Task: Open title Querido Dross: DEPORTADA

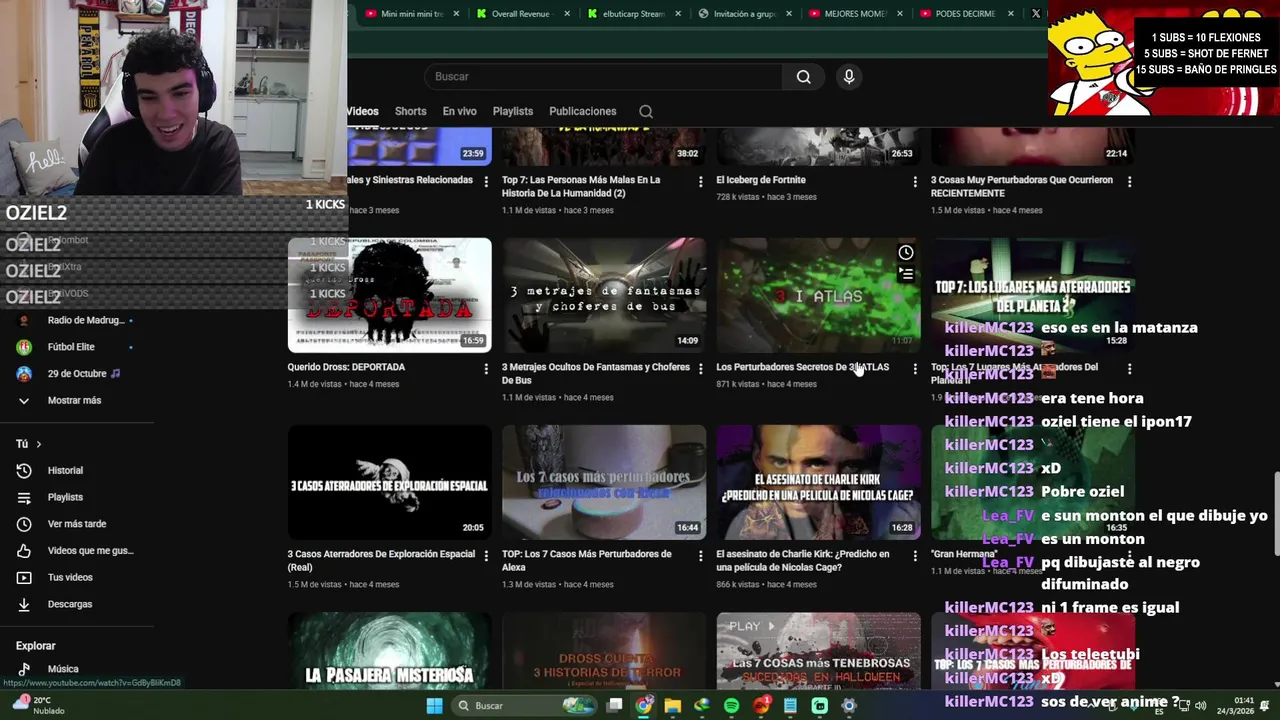Action: click(346, 368)
